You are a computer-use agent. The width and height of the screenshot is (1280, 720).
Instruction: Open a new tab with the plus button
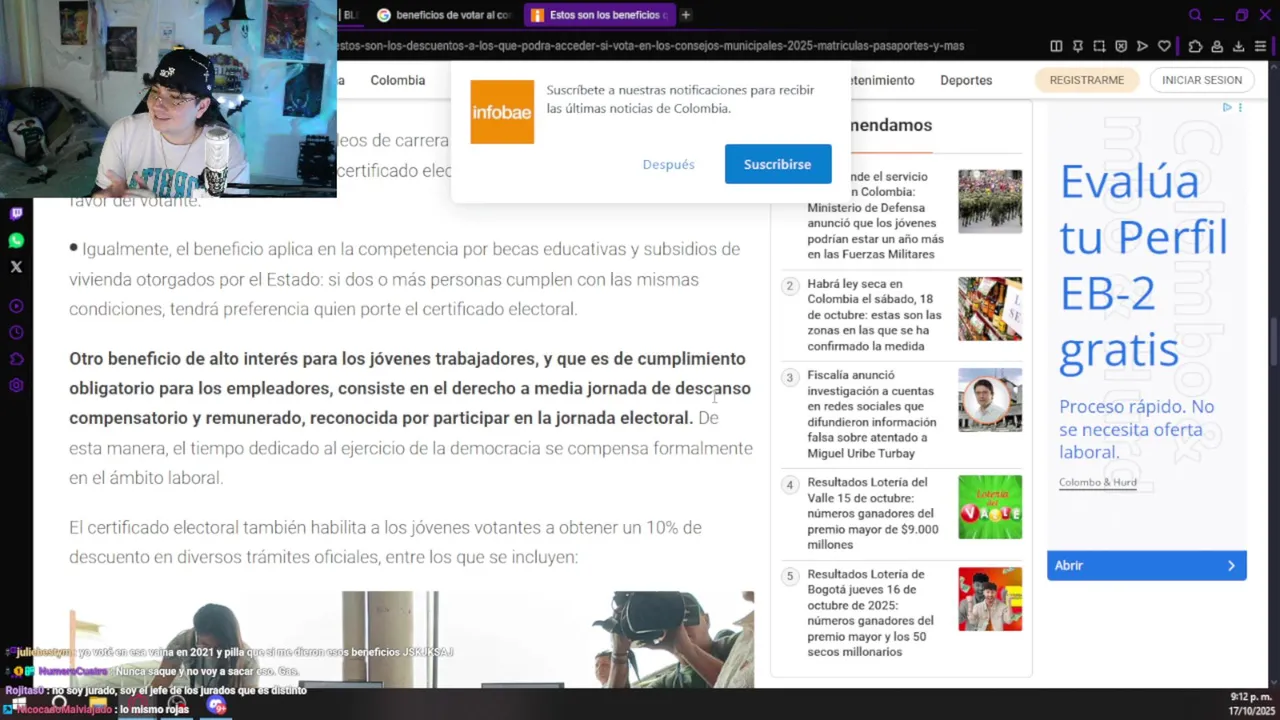coord(686,15)
